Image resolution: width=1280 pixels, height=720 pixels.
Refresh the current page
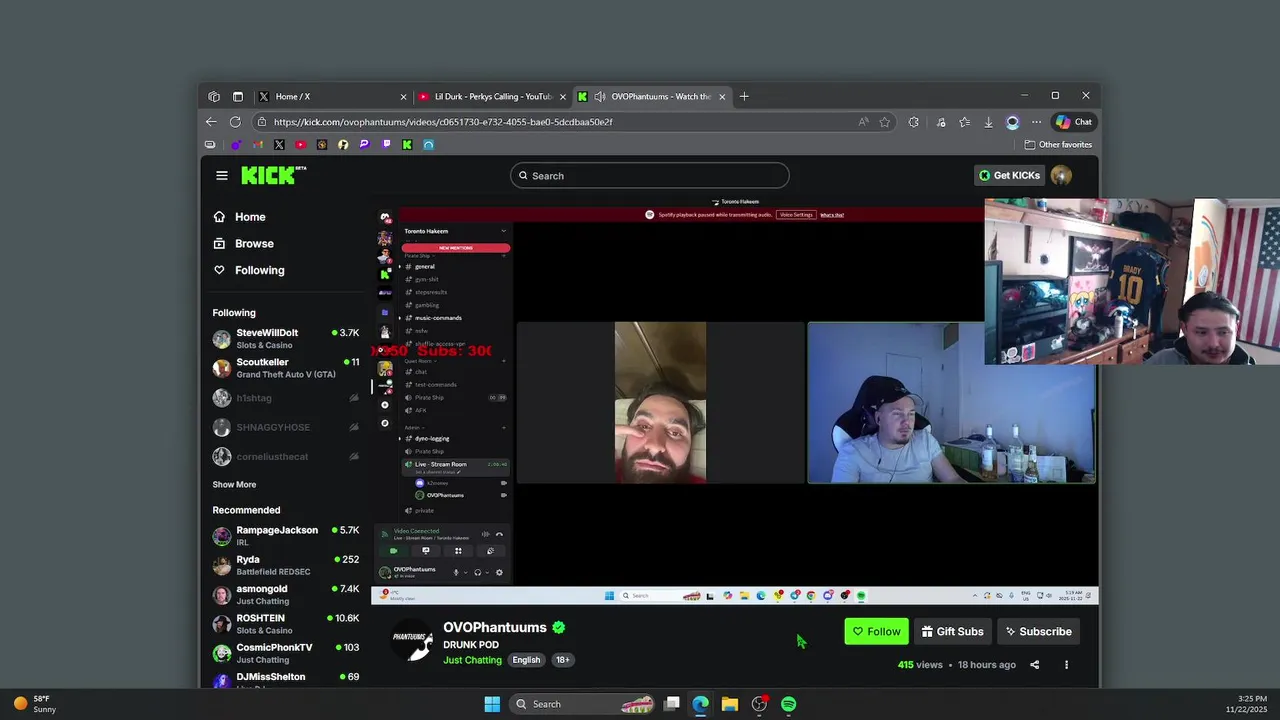click(235, 122)
